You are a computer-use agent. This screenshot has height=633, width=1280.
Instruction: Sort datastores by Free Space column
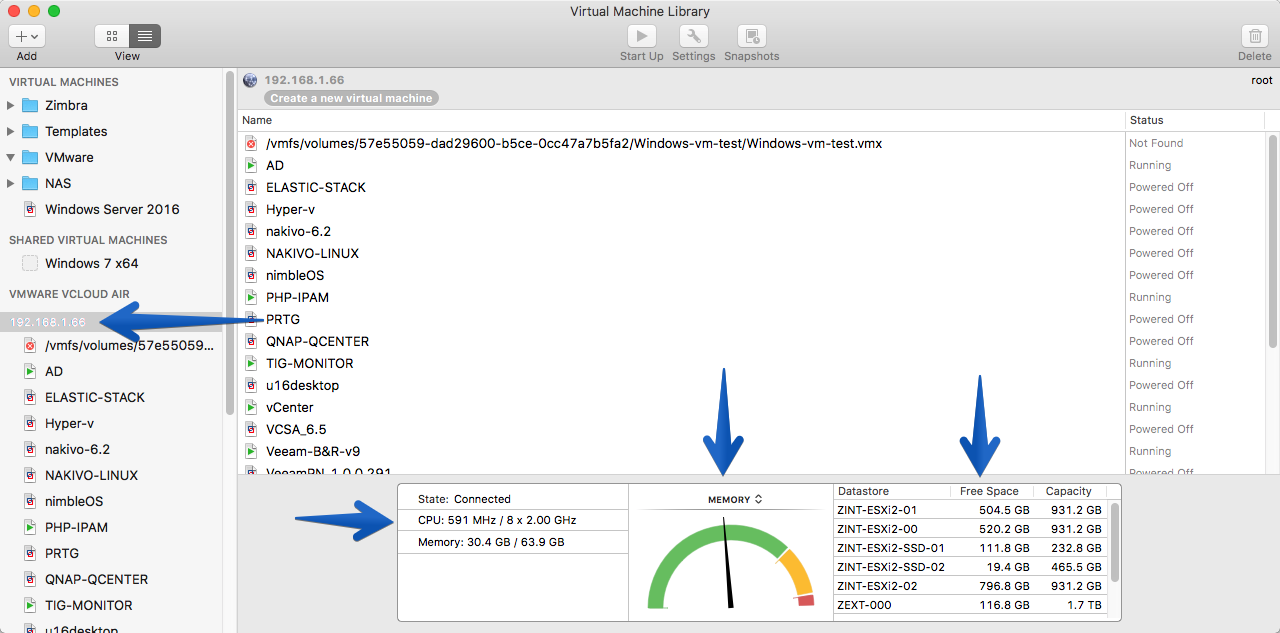[x=991, y=491]
